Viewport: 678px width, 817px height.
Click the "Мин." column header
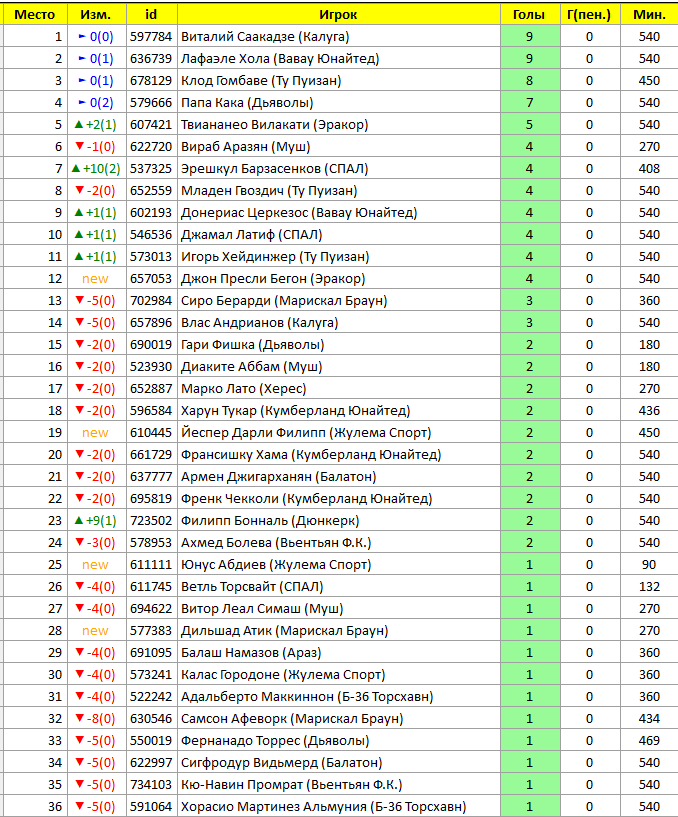click(649, 15)
